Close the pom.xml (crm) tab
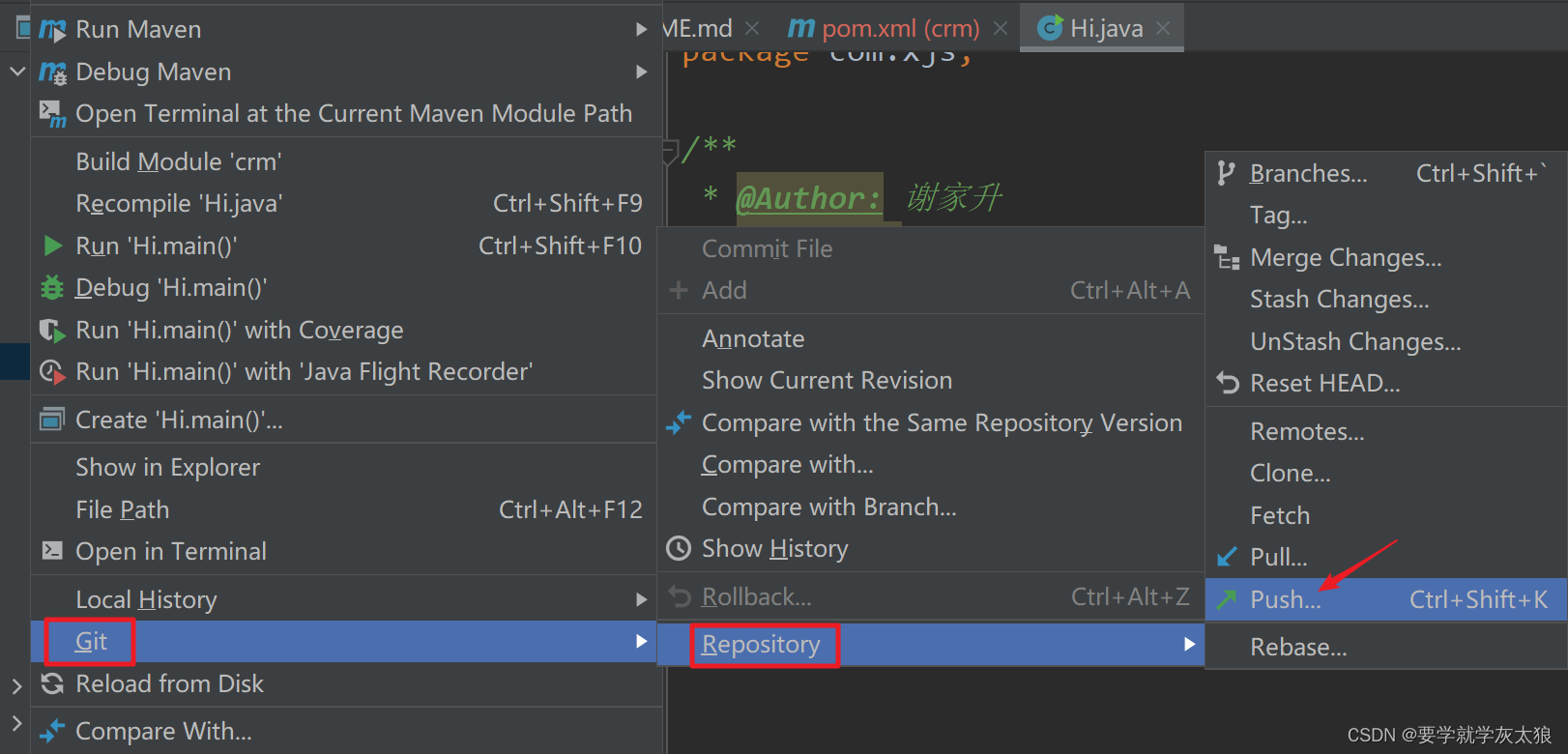Viewport: 1568px width, 754px height. click(x=1001, y=29)
